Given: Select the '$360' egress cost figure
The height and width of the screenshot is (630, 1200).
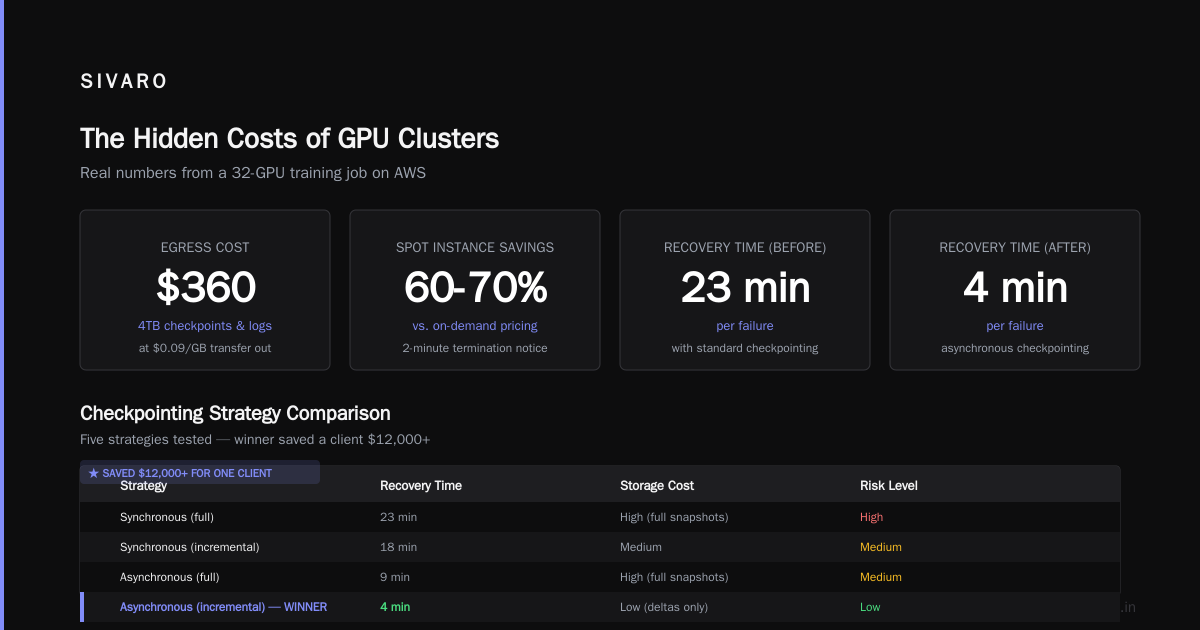Looking at the screenshot, I should click(x=205, y=287).
